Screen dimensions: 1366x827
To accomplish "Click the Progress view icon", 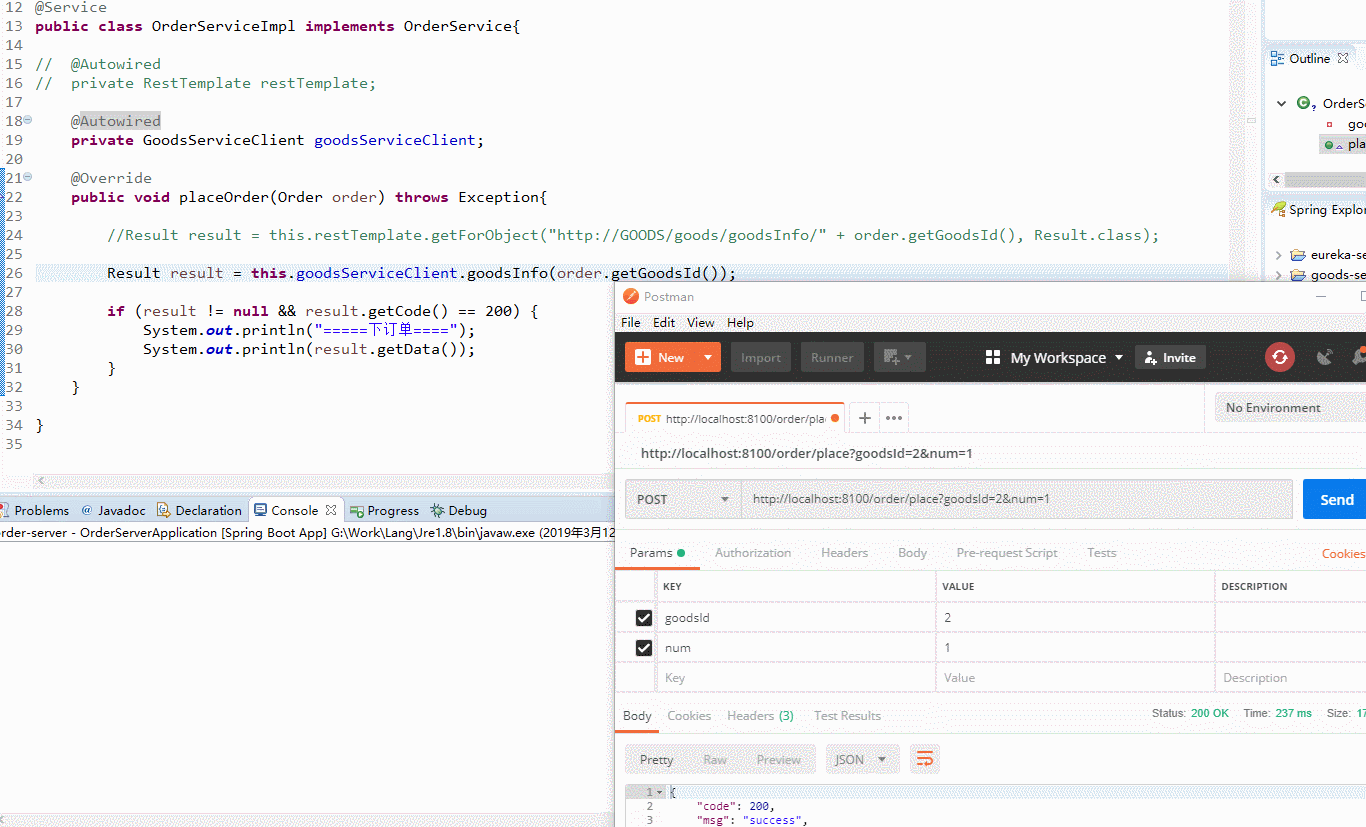I will [x=357, y=510].
